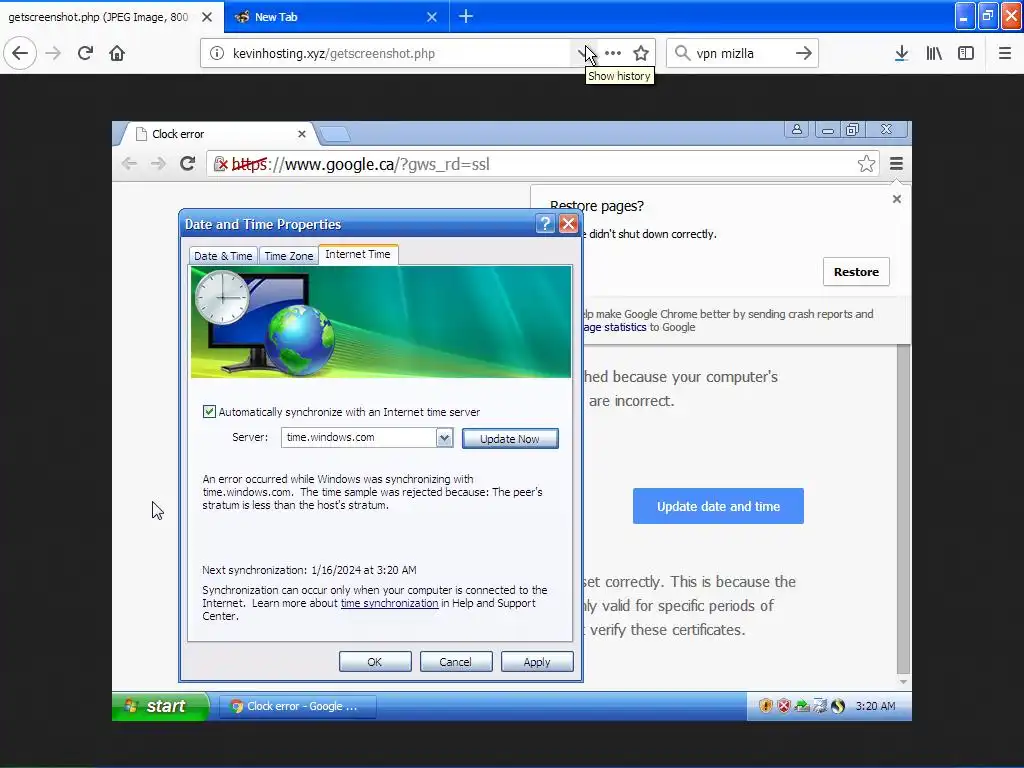Close the Date and Time Properties dialog
The image size is (1024, 768).
pos(568,224)
